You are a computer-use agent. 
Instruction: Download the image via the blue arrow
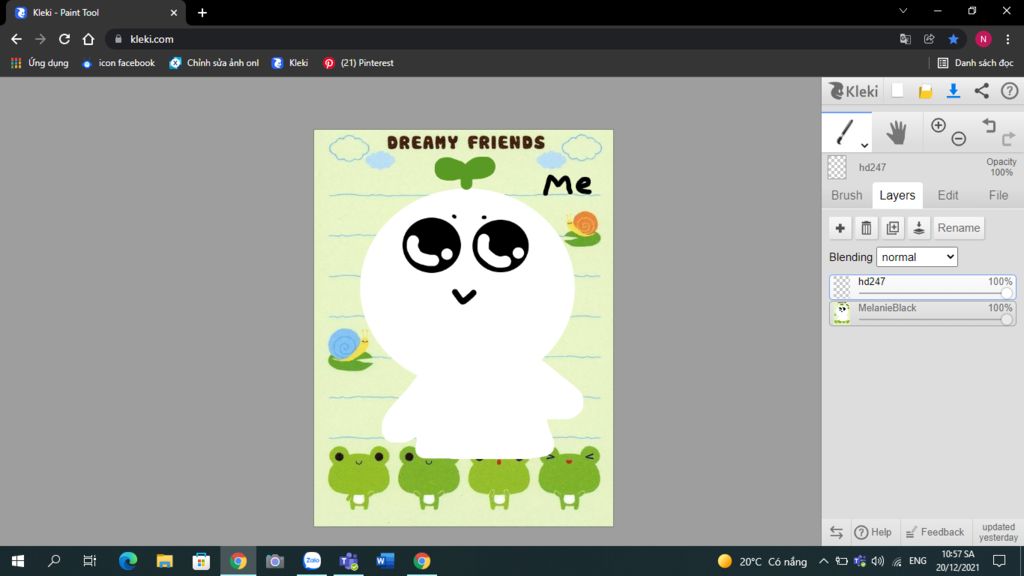pos(953,91)
